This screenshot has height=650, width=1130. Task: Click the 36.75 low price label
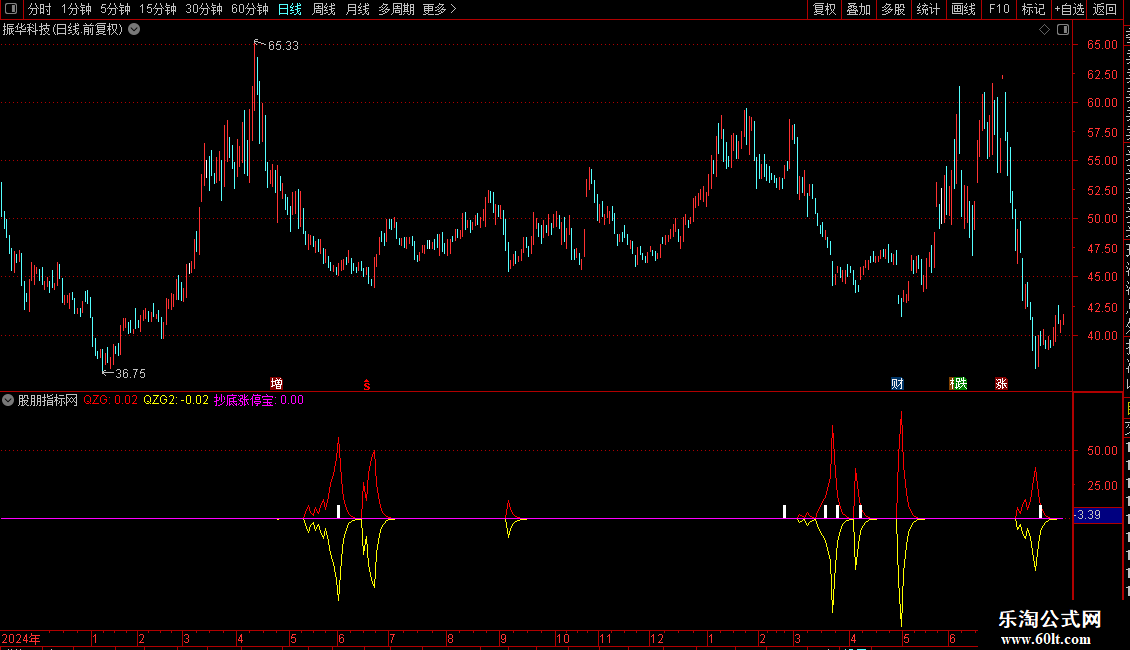130,373
